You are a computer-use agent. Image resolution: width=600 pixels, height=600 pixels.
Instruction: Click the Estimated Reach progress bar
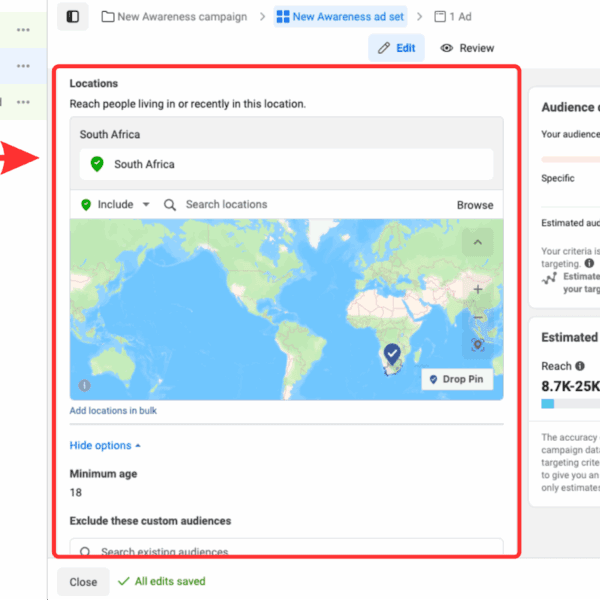(x=570, y=404)
